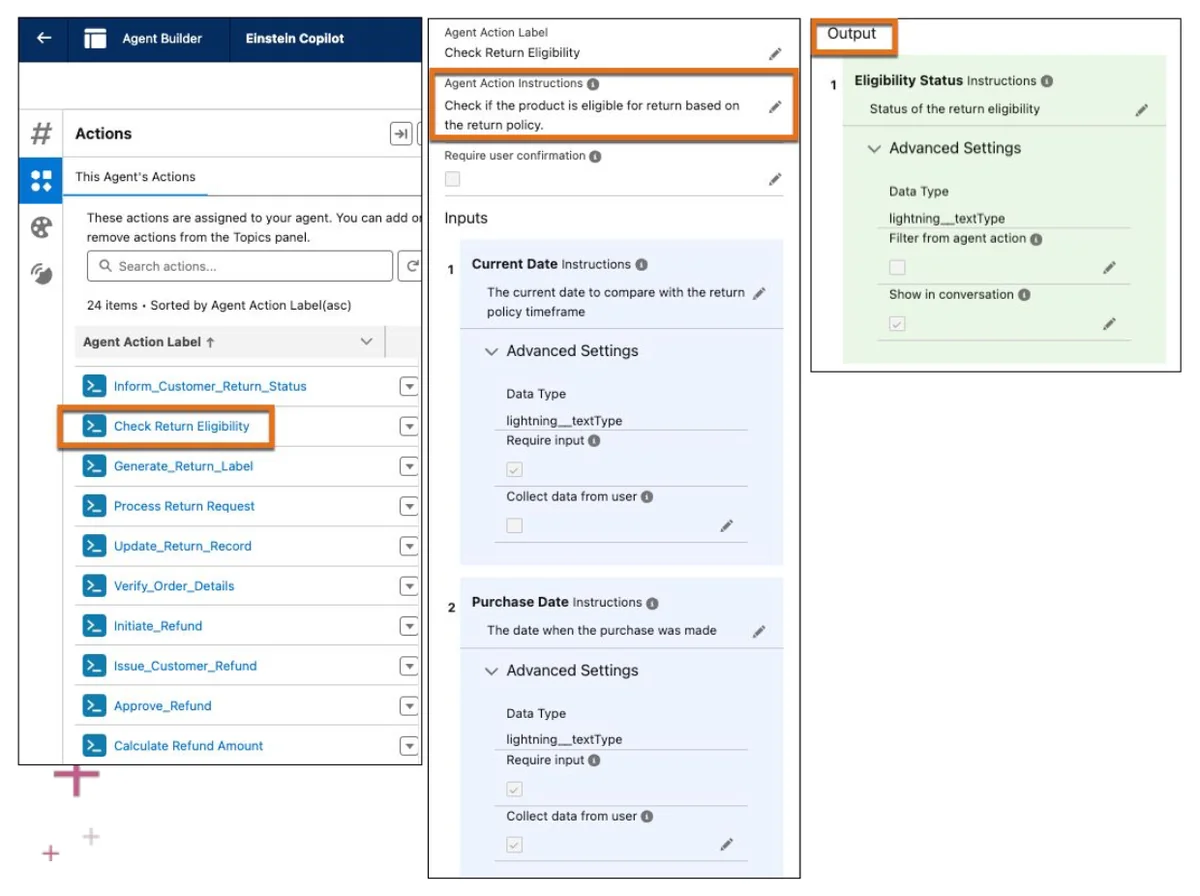Open row menu for Generate_Return_Label

408,467
